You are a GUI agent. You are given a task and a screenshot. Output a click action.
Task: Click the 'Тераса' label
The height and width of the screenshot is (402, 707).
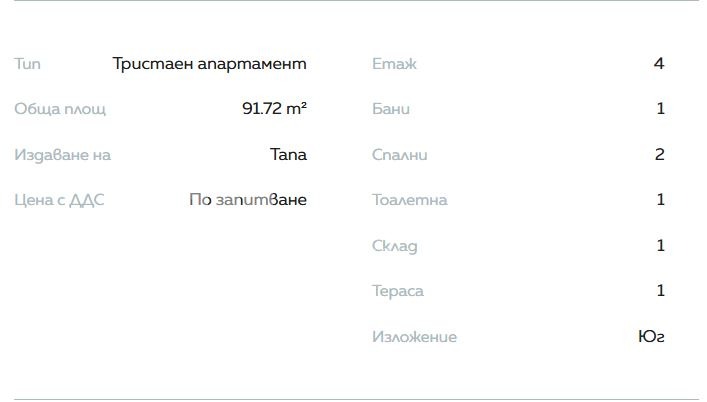(x=397, y=291)
